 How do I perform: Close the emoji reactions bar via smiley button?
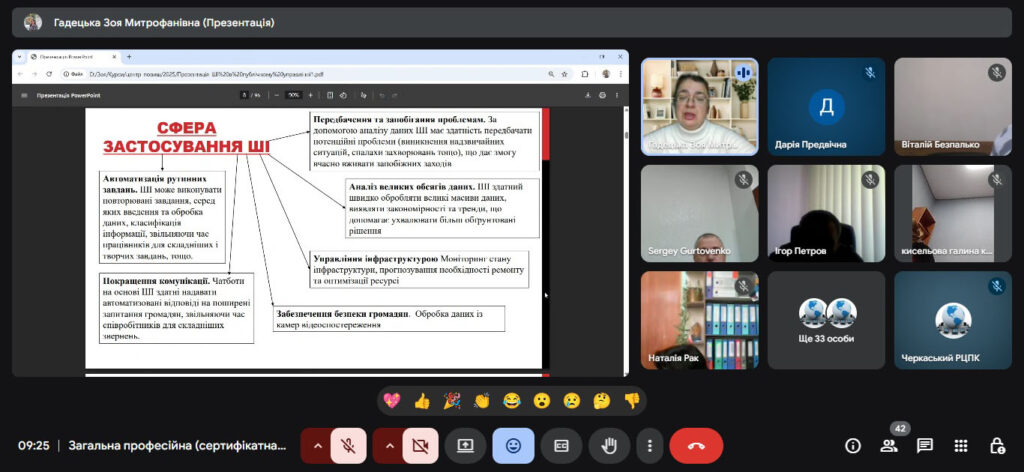[x=513, y=446]
